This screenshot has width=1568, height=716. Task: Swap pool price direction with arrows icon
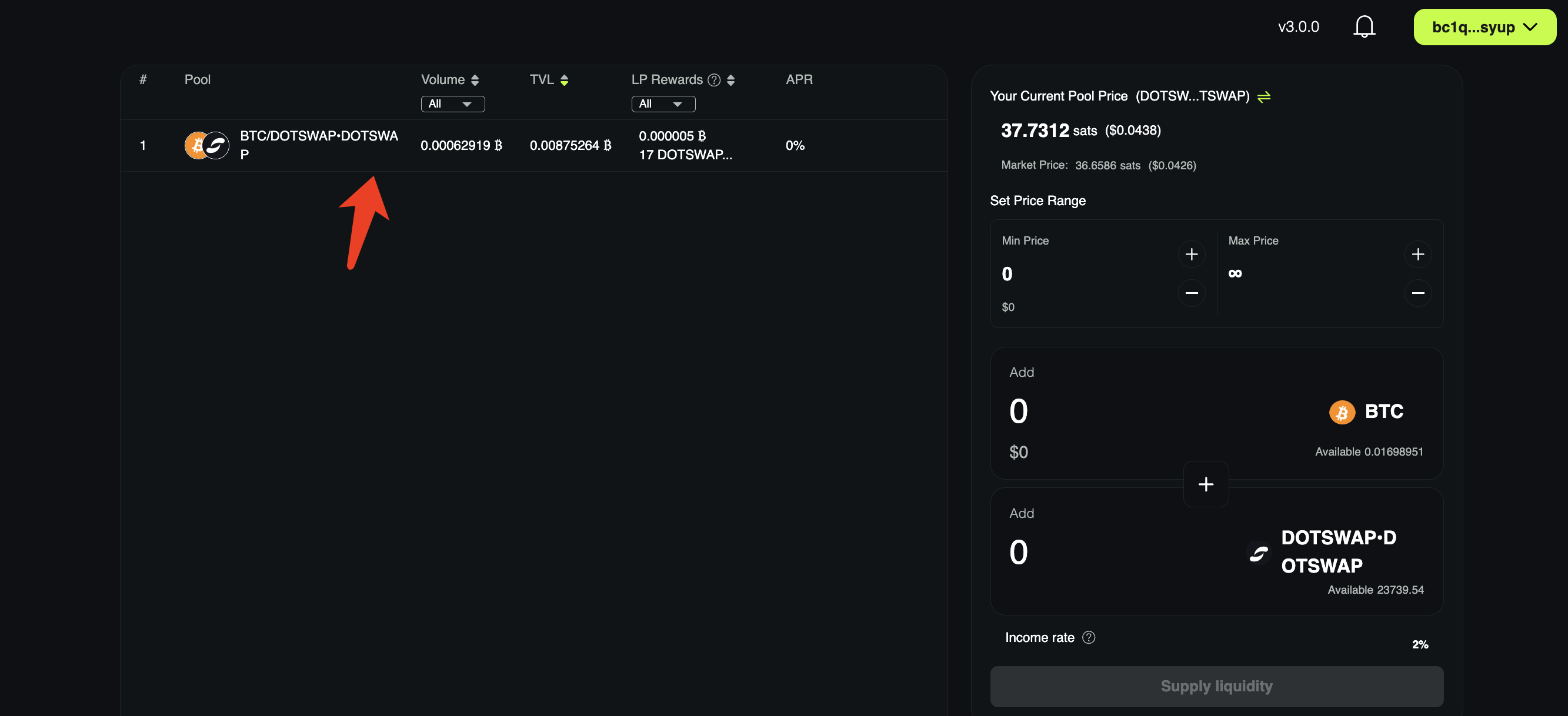tap(1264, 97)
